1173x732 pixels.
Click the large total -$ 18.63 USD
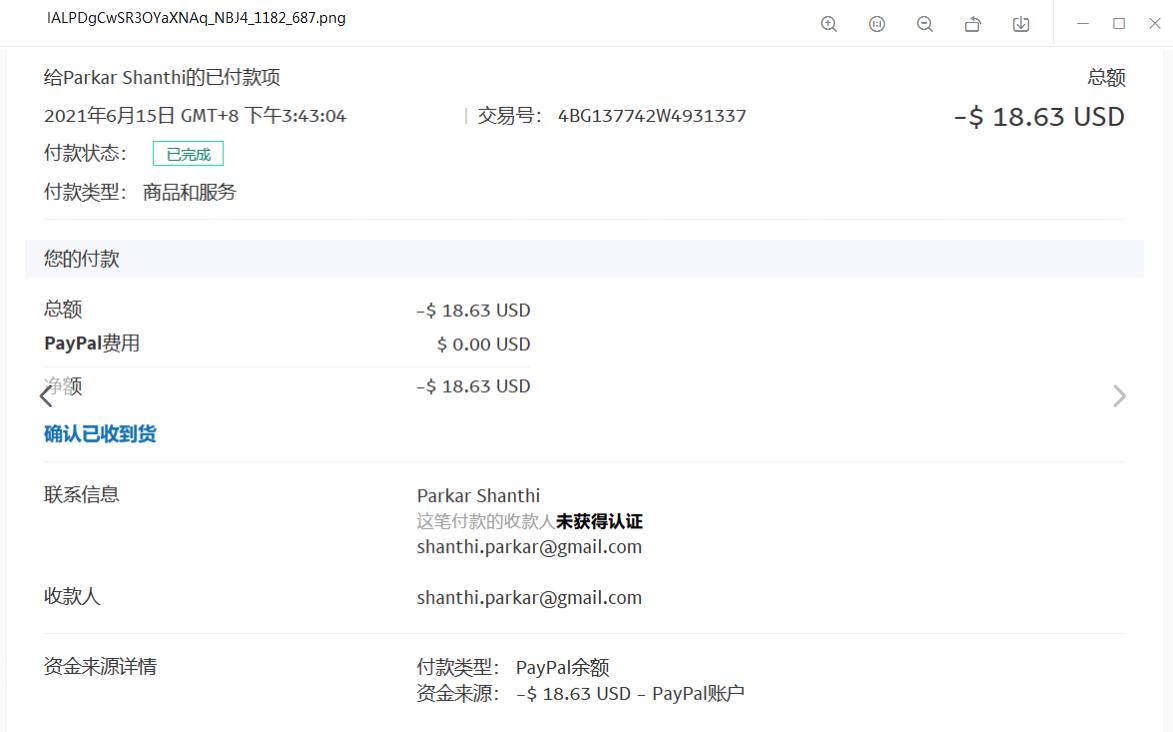pos(1039,117)
